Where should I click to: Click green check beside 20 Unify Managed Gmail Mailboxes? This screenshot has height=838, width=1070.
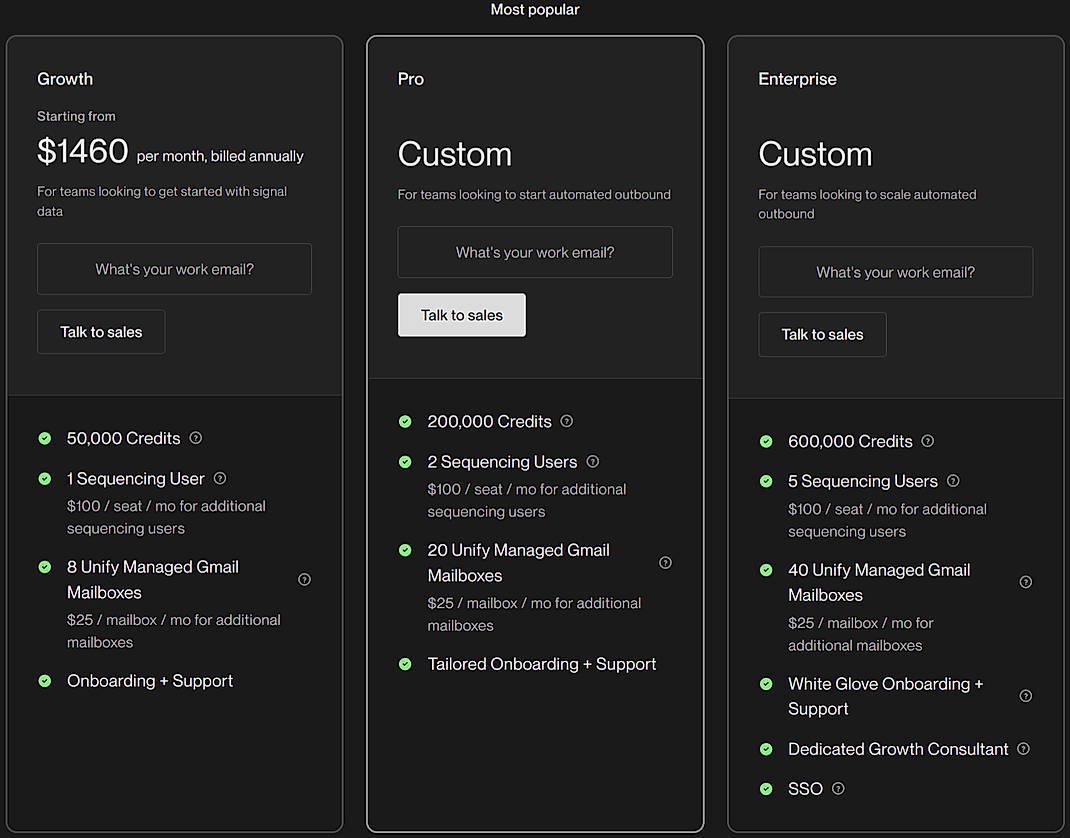click(405, 550)
